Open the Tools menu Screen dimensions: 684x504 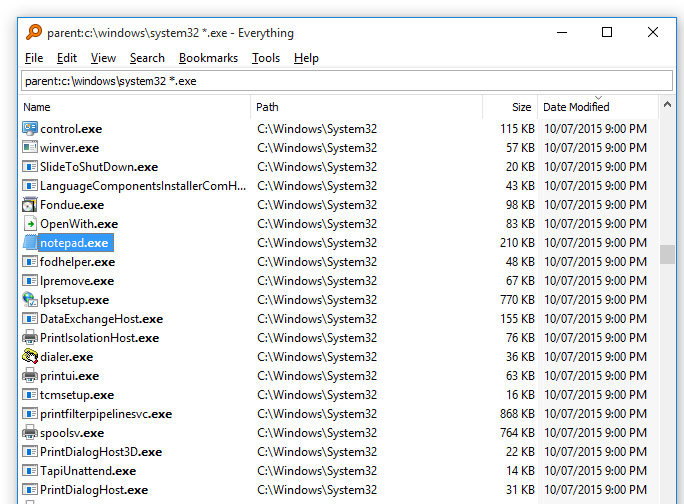(266, 58)
